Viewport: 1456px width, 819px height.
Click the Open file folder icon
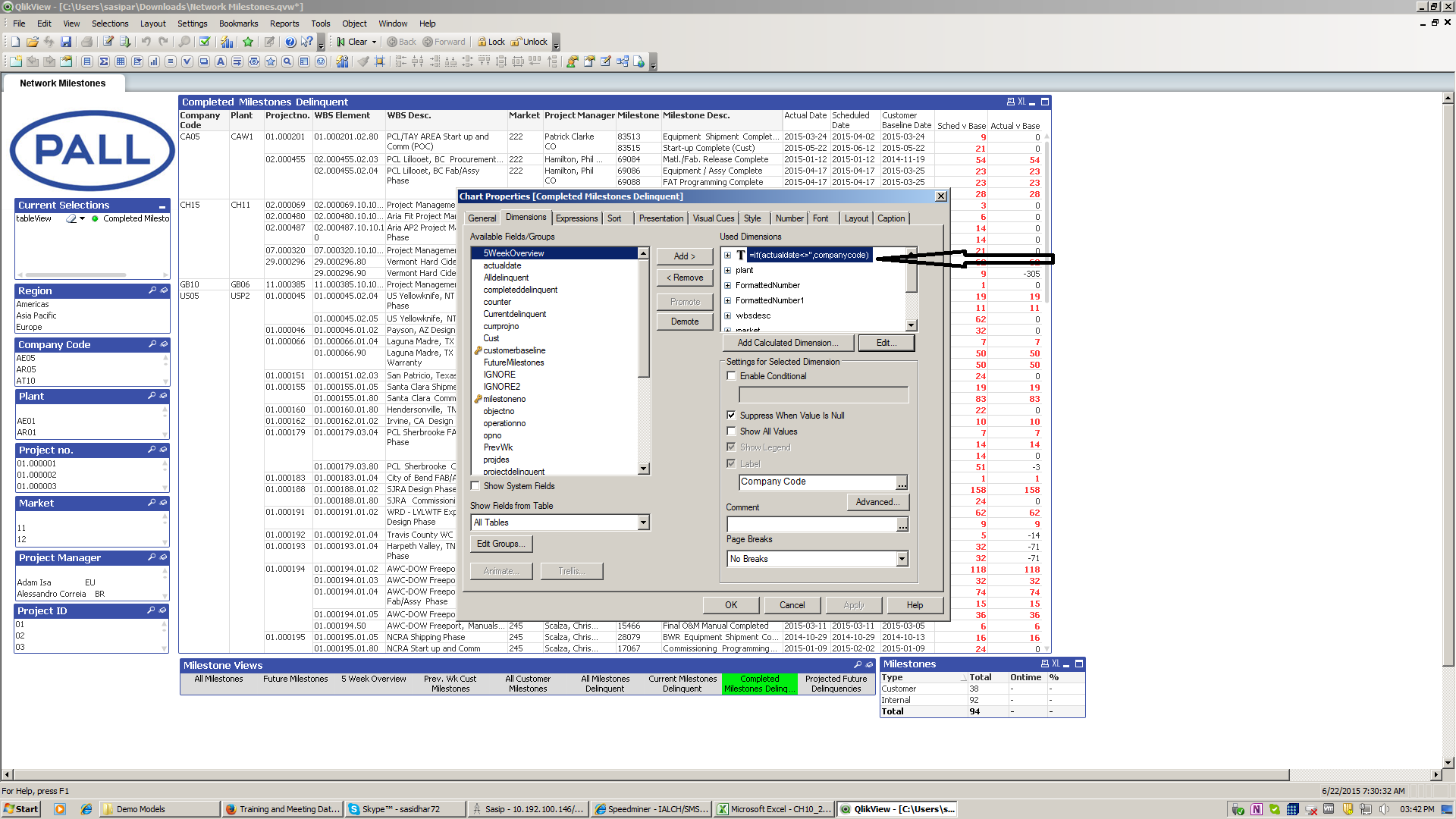32,42
